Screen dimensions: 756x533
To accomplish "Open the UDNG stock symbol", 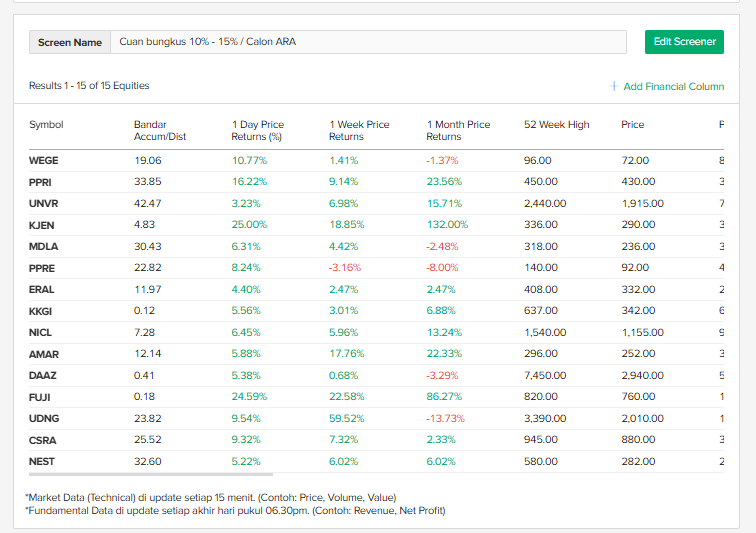I will (x=44, y=418).
